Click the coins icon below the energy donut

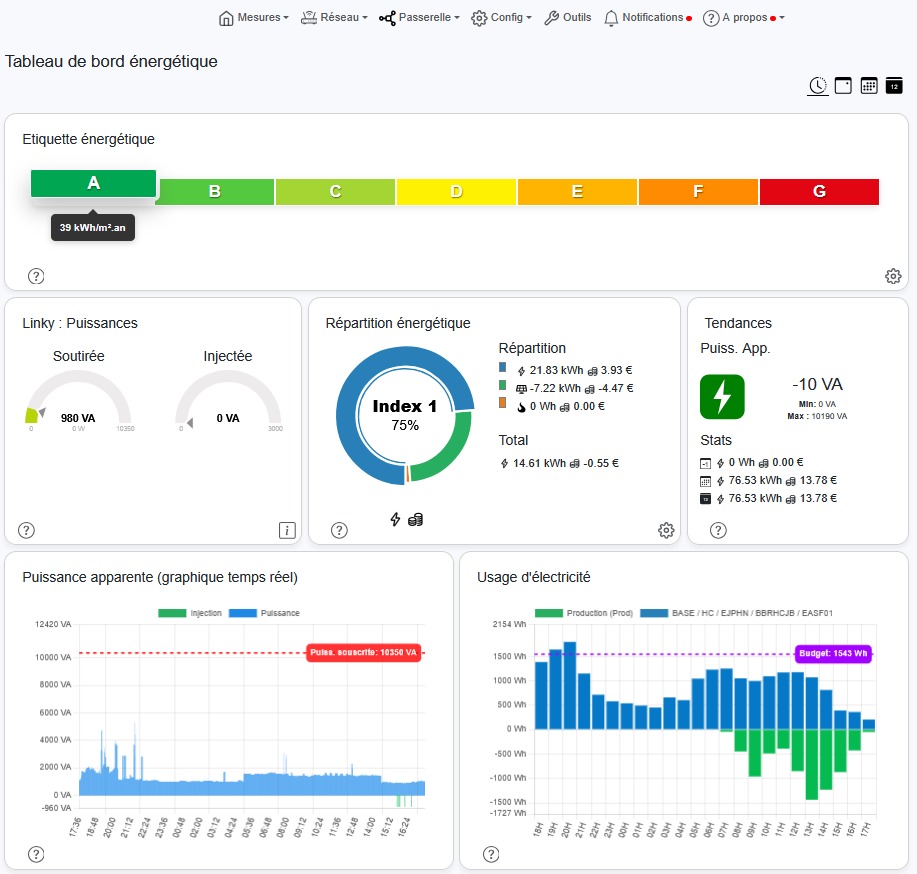point(417,519)
